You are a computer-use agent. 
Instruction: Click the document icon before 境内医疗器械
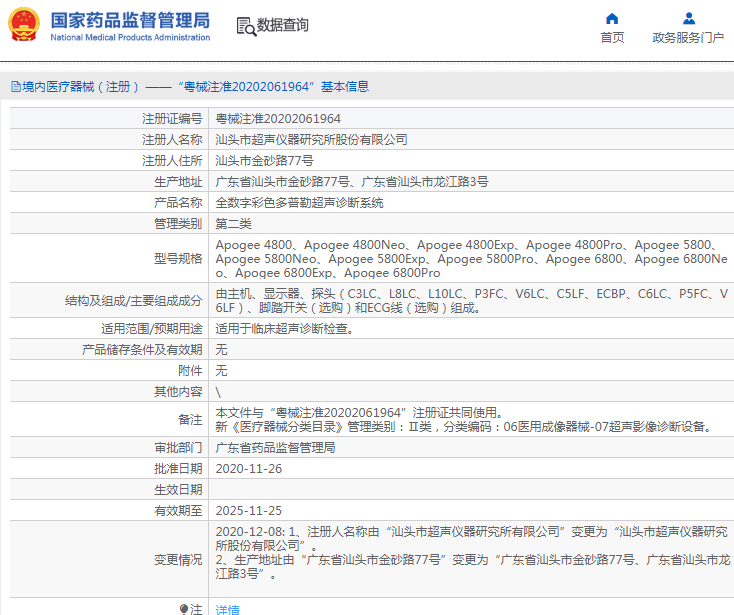(15, 87)
